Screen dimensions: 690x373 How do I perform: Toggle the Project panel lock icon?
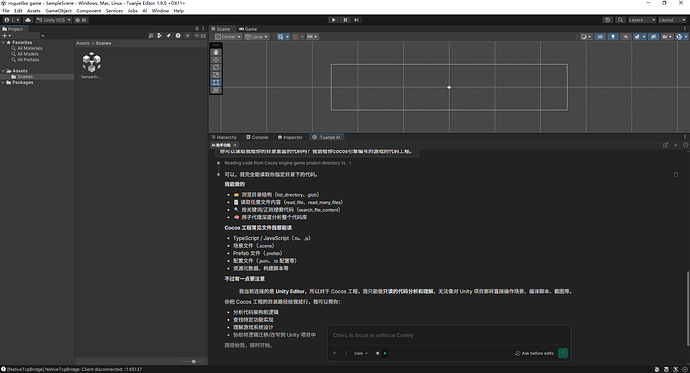pos(197,29)
